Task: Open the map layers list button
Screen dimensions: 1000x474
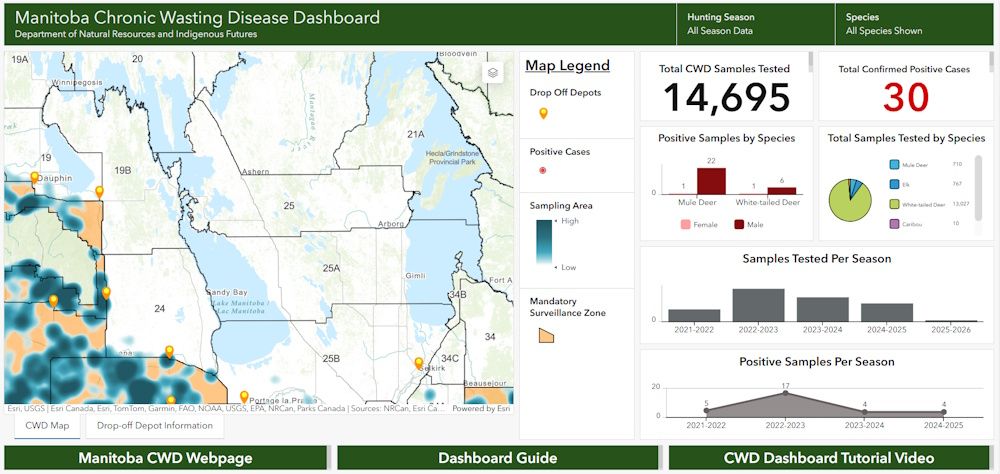Action: tap(492, 73)
